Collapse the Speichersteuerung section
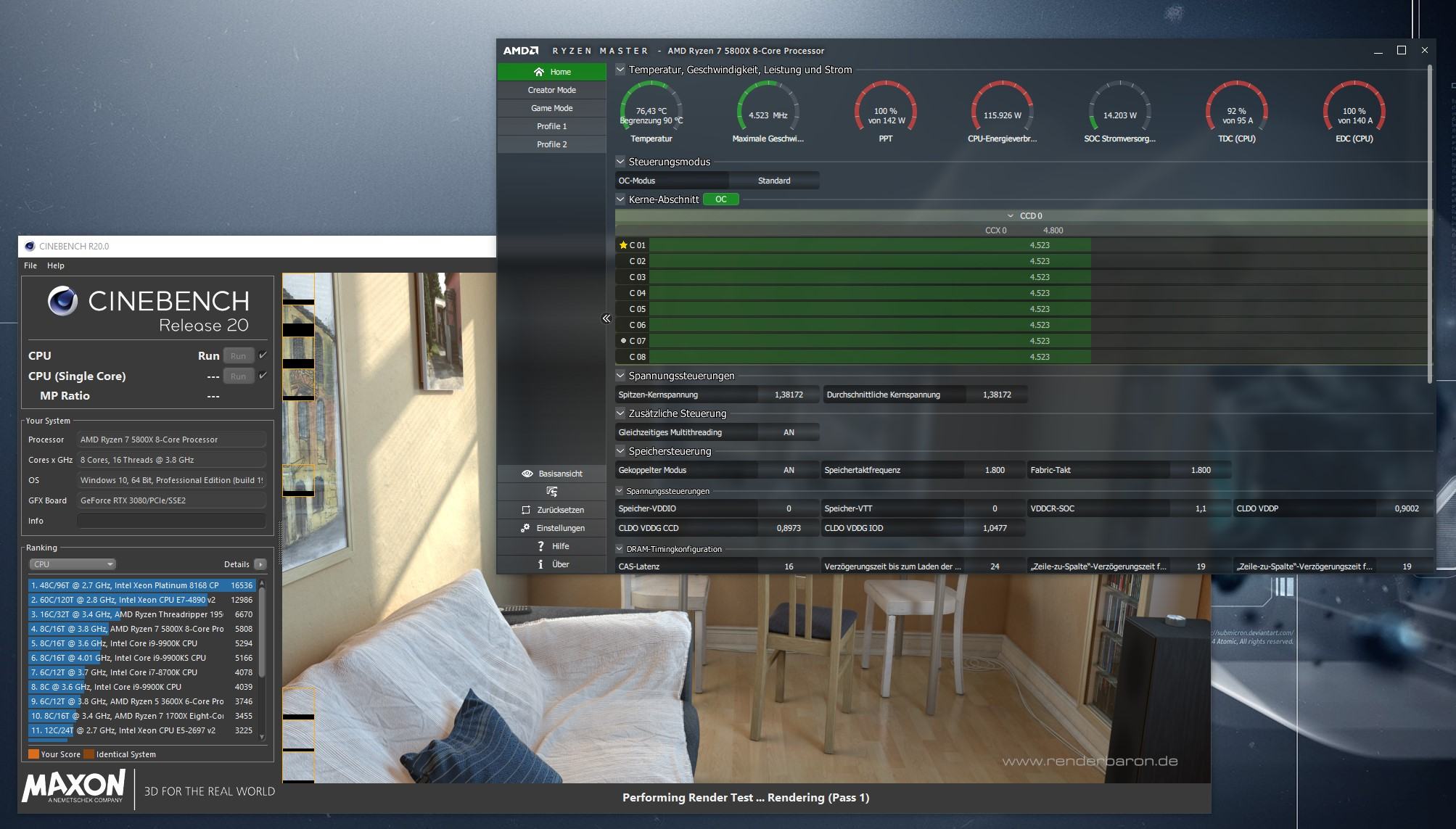This screenshot has width=1456, height=829. 620,451
